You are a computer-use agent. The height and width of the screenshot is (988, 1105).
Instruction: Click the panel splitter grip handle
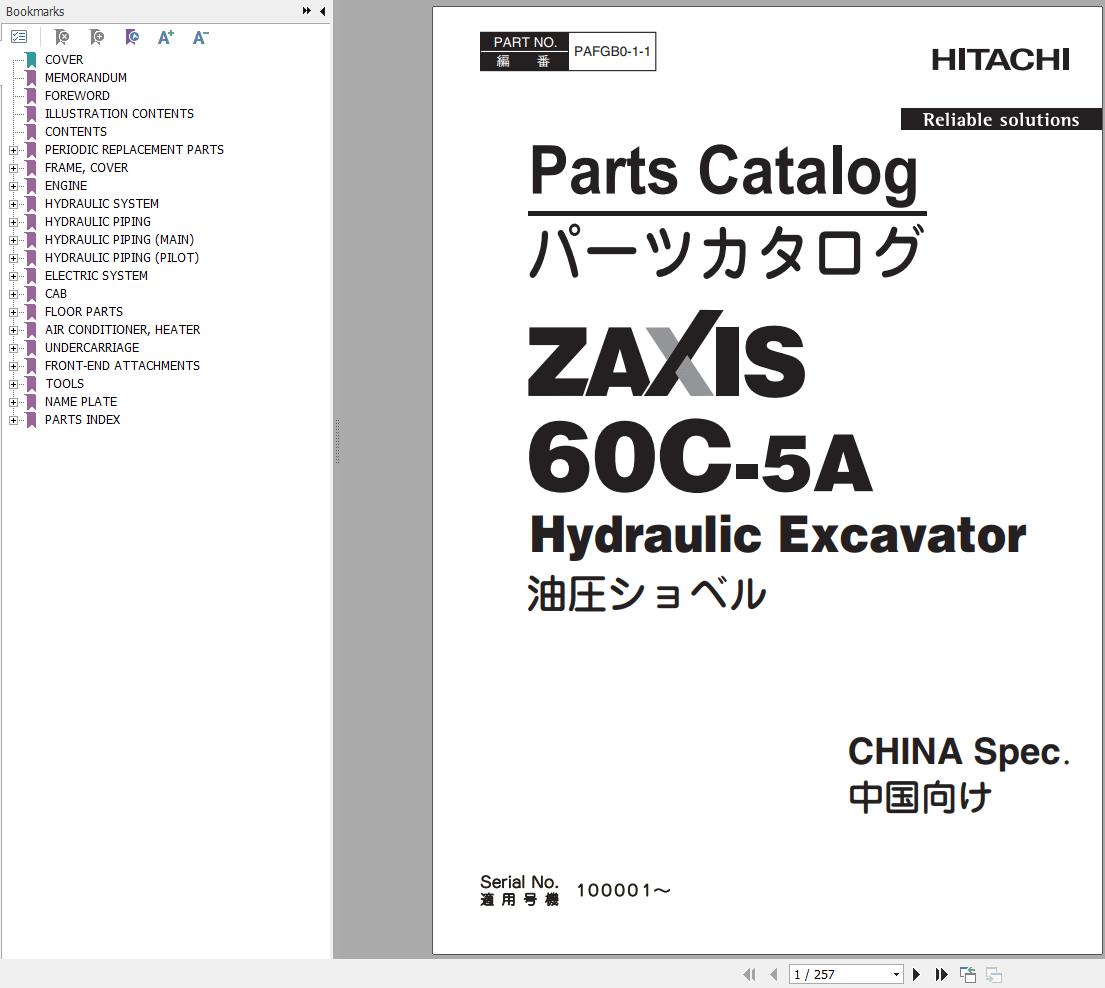338,441
